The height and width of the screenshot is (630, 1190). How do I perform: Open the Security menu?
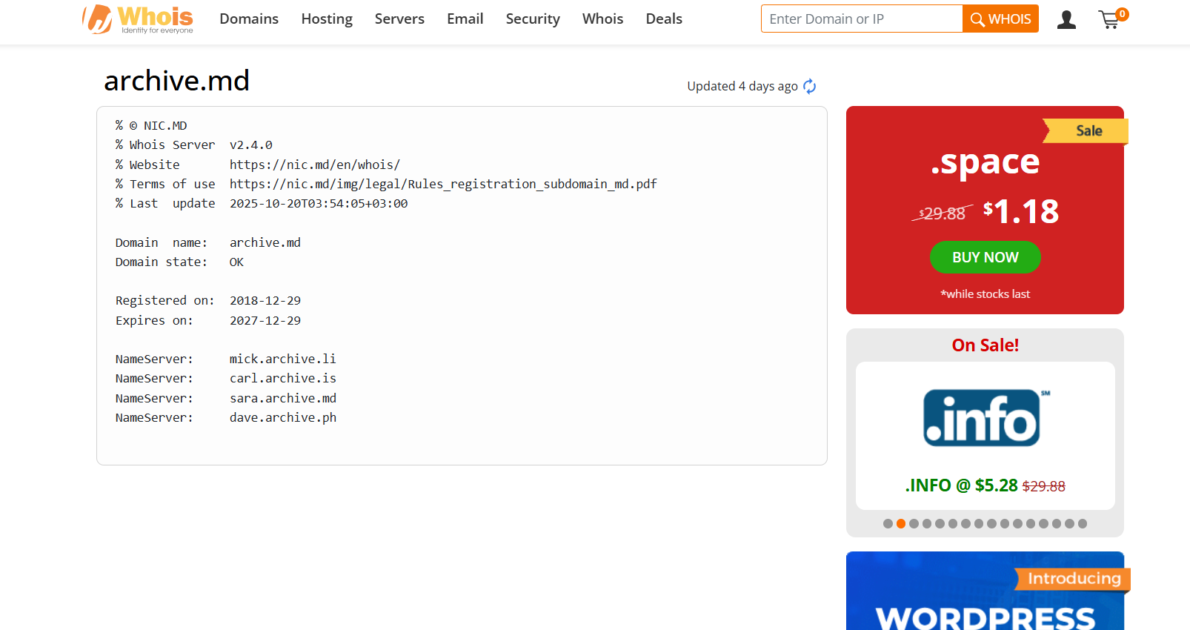(533, 19)
